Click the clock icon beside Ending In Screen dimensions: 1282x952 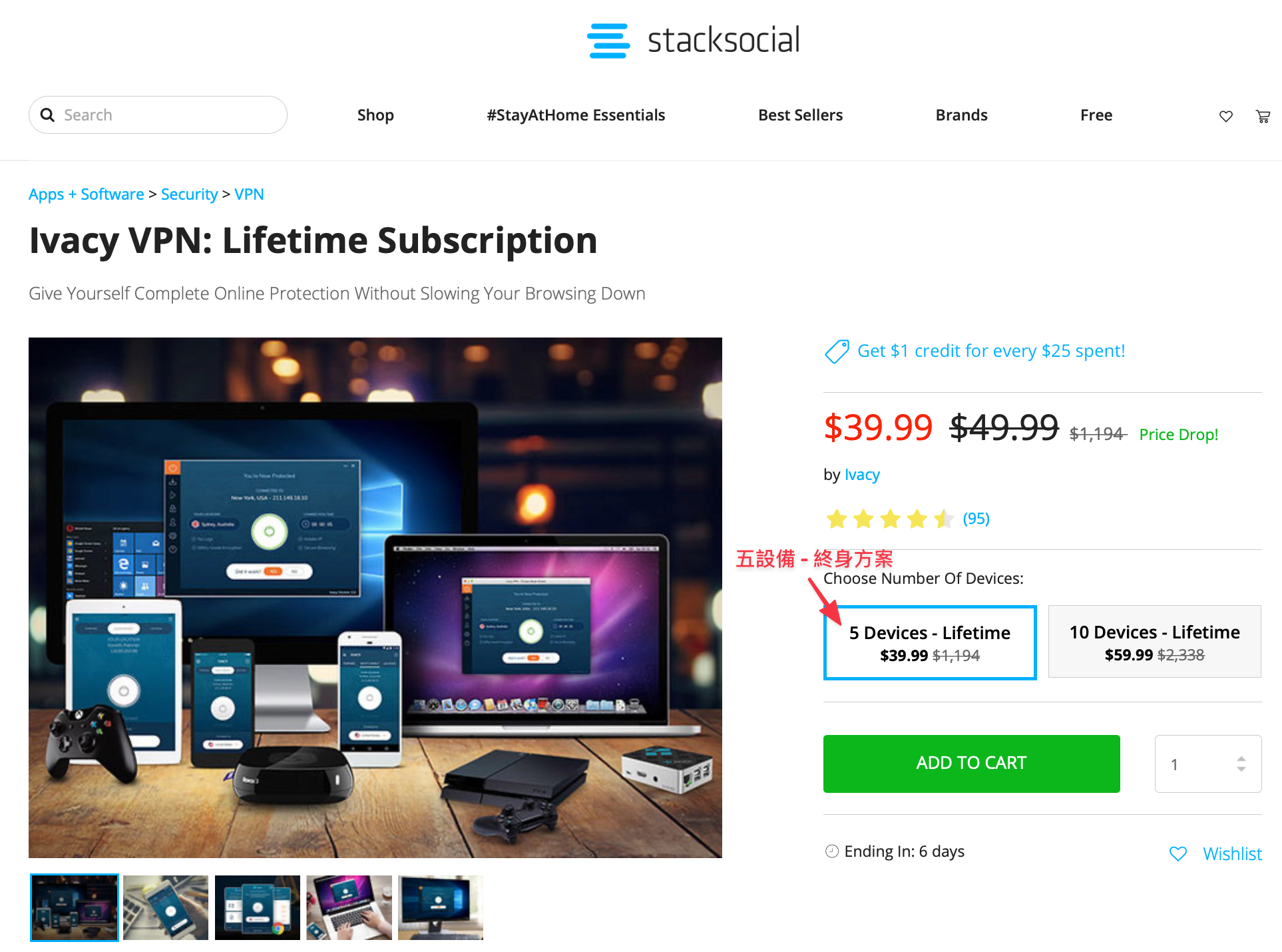(831, 851)
